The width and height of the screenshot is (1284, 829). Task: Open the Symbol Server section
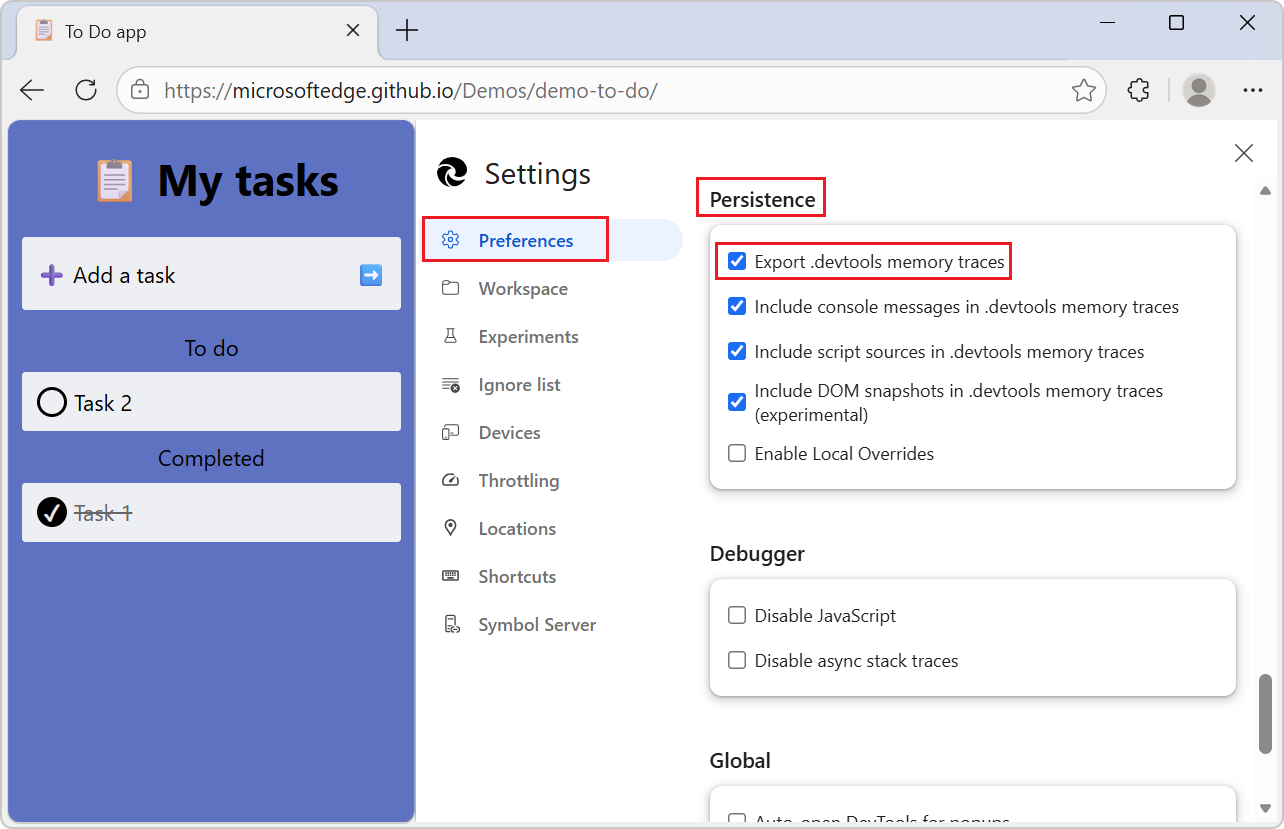(x=537, y=624)
